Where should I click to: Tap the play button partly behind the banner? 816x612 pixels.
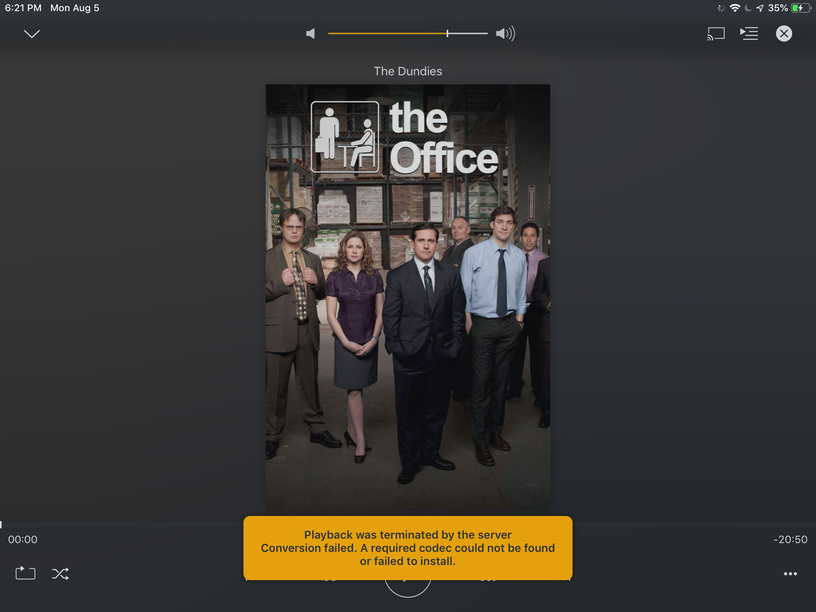tap(408, 588)
